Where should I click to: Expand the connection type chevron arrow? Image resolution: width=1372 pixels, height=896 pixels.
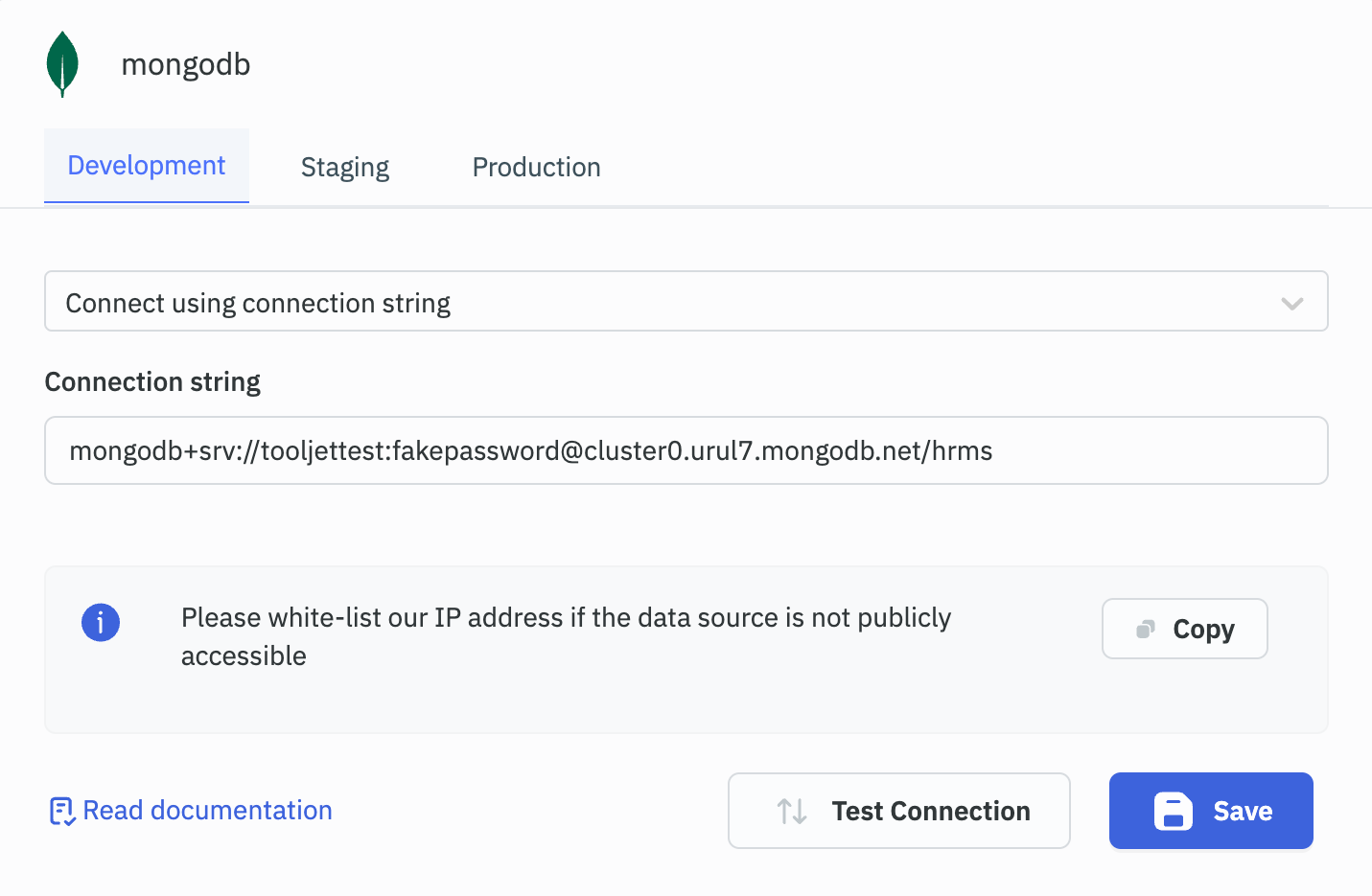1291,304
